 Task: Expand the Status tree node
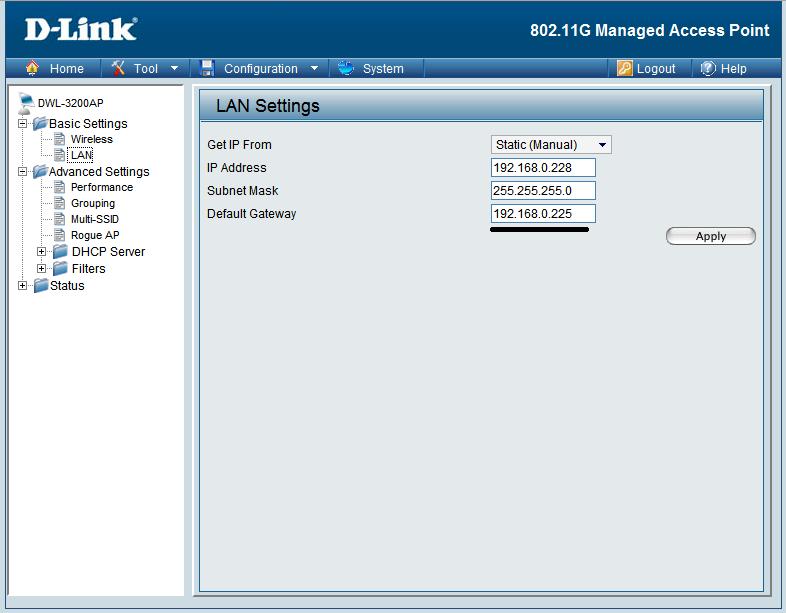click(x=22, y=286)
